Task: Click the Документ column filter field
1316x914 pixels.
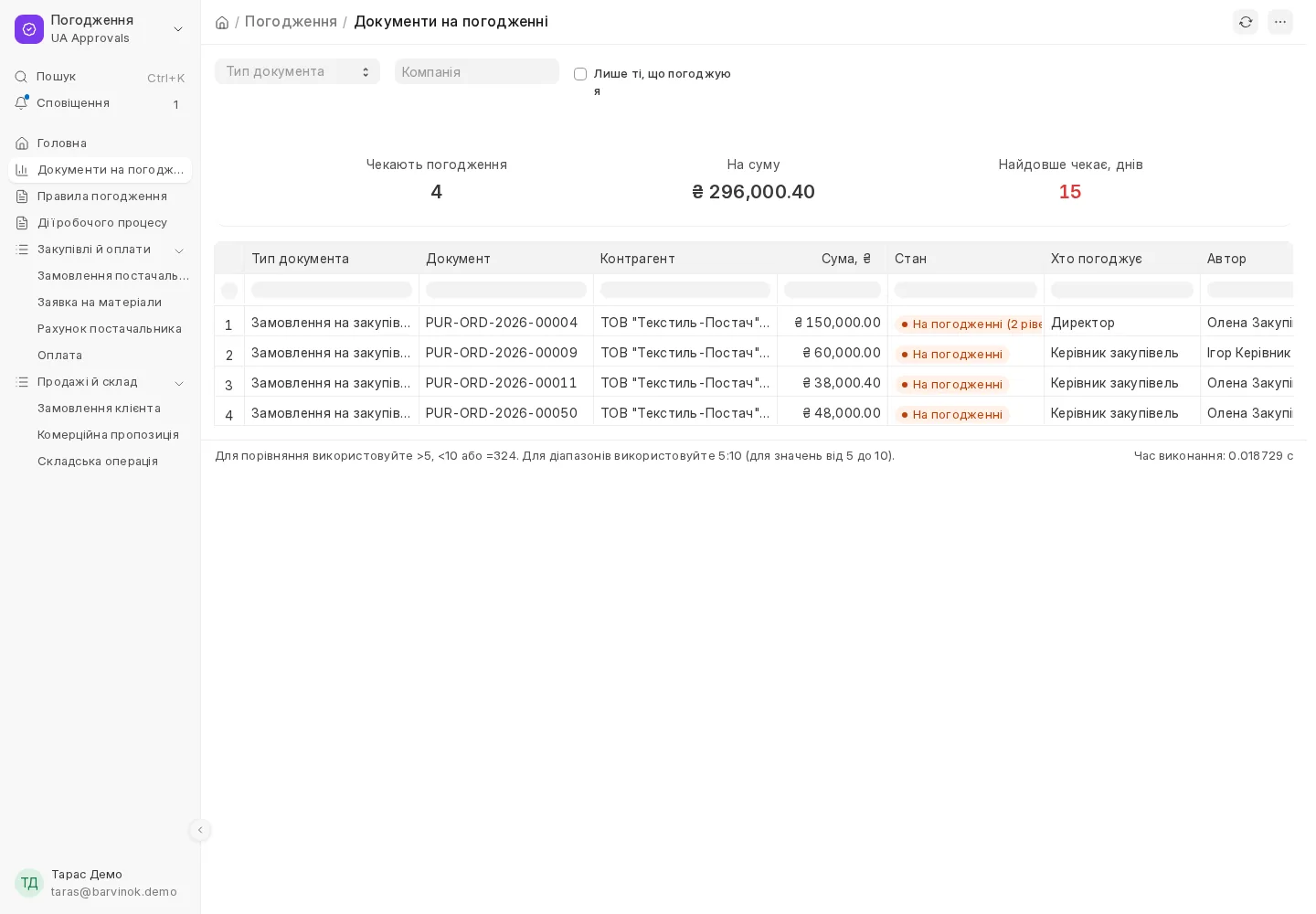Action: click(506, 290)
